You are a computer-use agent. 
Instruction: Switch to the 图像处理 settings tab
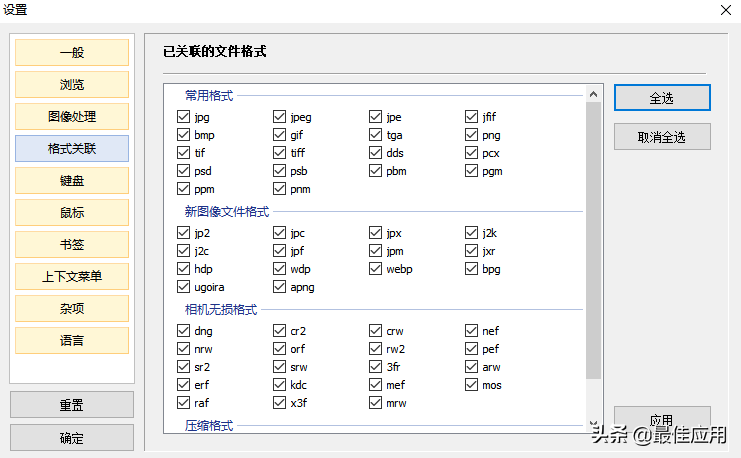[x=72, y=117]
